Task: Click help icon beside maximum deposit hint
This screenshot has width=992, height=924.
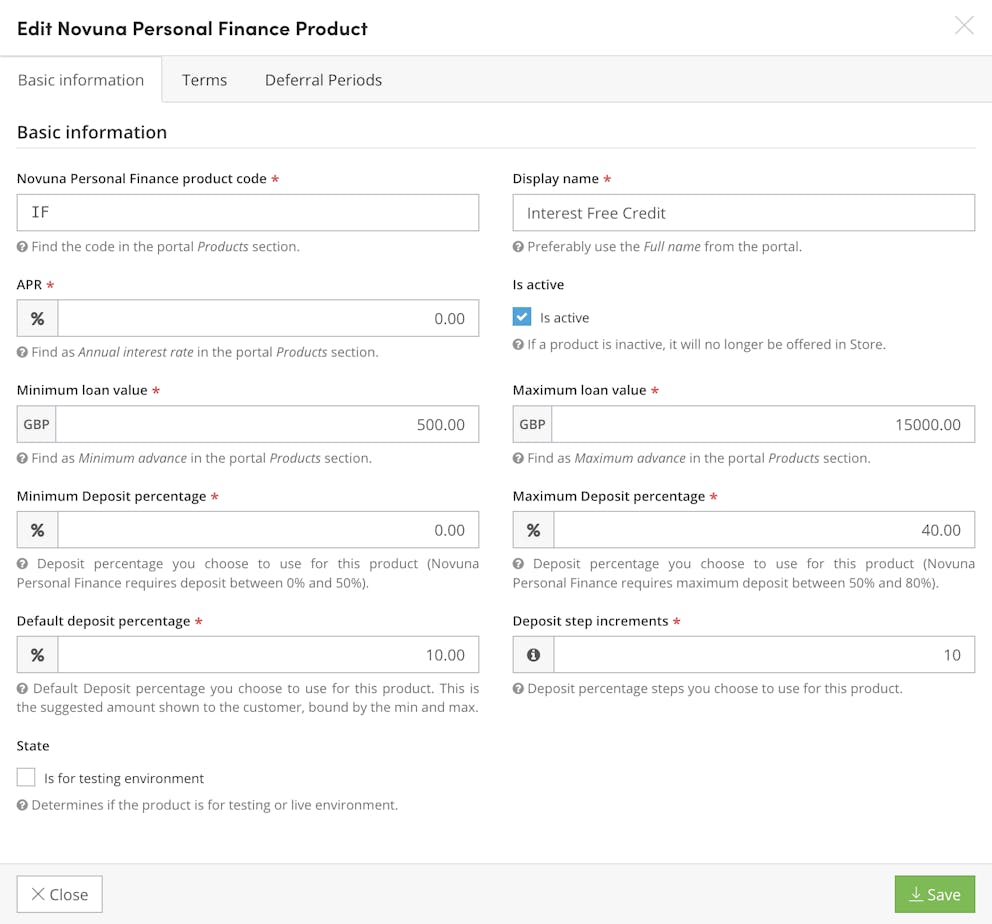Action: (518, 564)
